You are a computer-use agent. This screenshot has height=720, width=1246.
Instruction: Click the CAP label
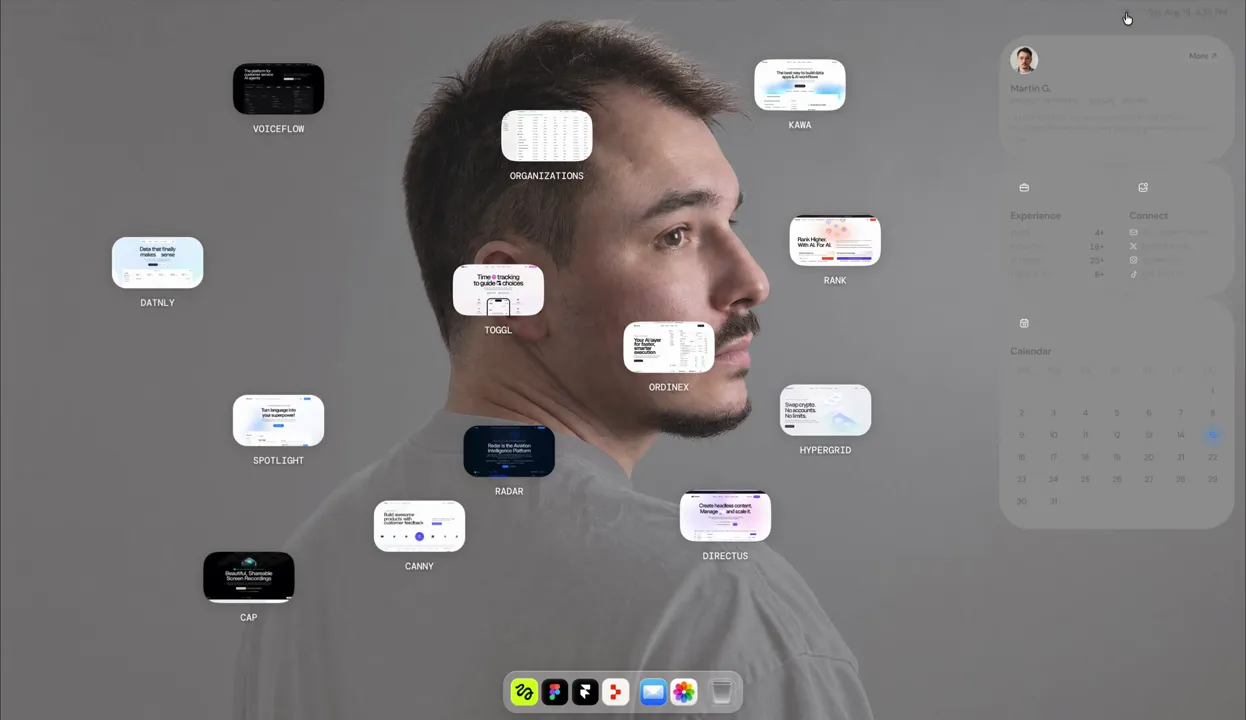248,618
